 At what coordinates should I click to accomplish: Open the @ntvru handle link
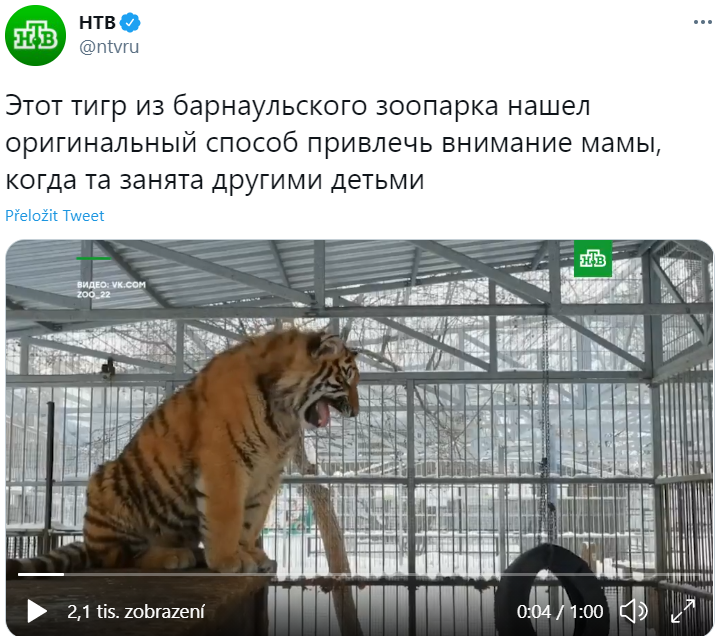tap(109, 47)
